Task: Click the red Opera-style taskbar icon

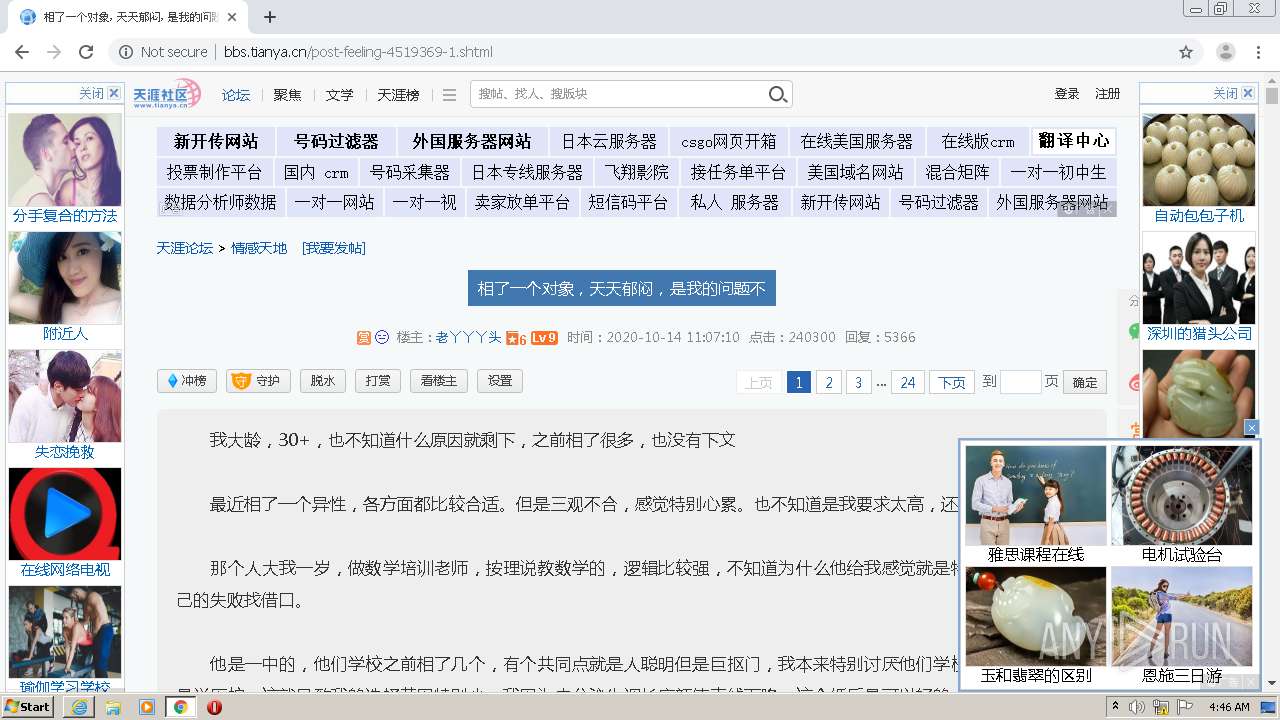Action: pyautogui.click(x=214, y=707)
